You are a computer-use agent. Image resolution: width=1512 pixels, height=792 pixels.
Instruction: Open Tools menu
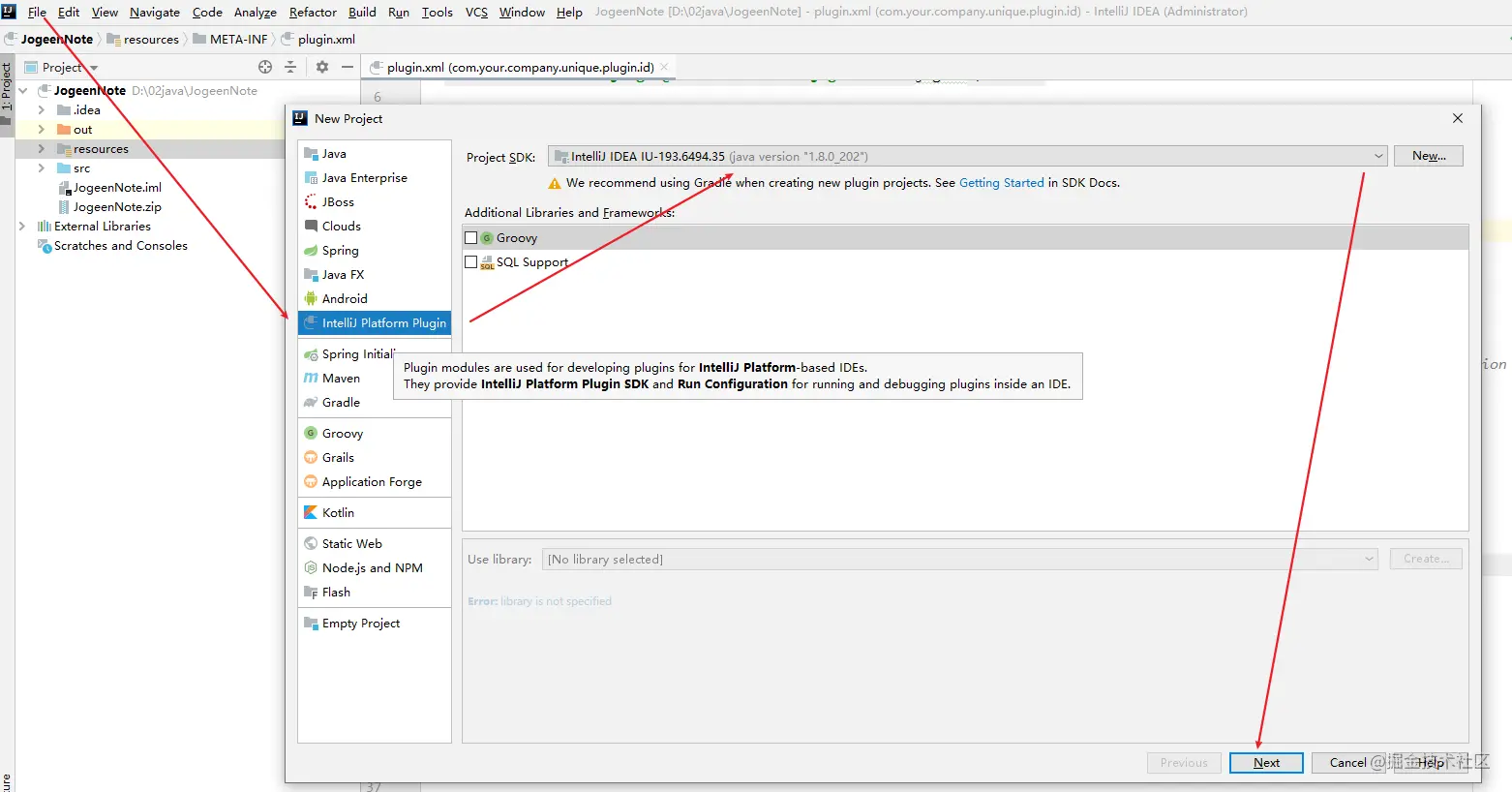(438, 12)
